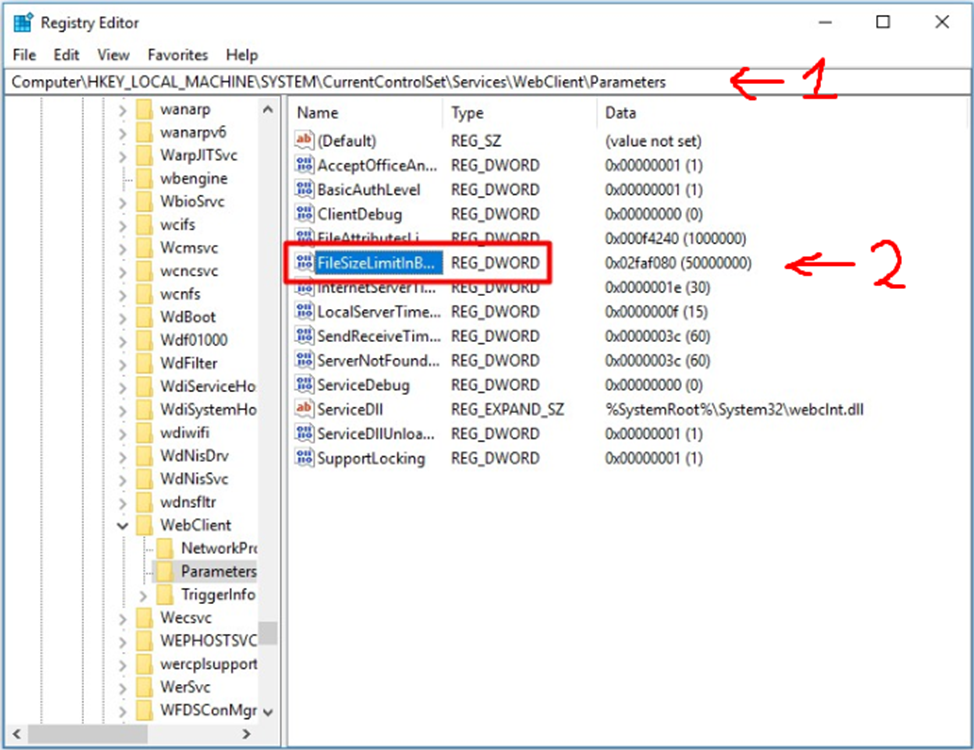Click the BasicAuthLevel DWORD icon
Viewport: 974px width, 750px height.
304,189
